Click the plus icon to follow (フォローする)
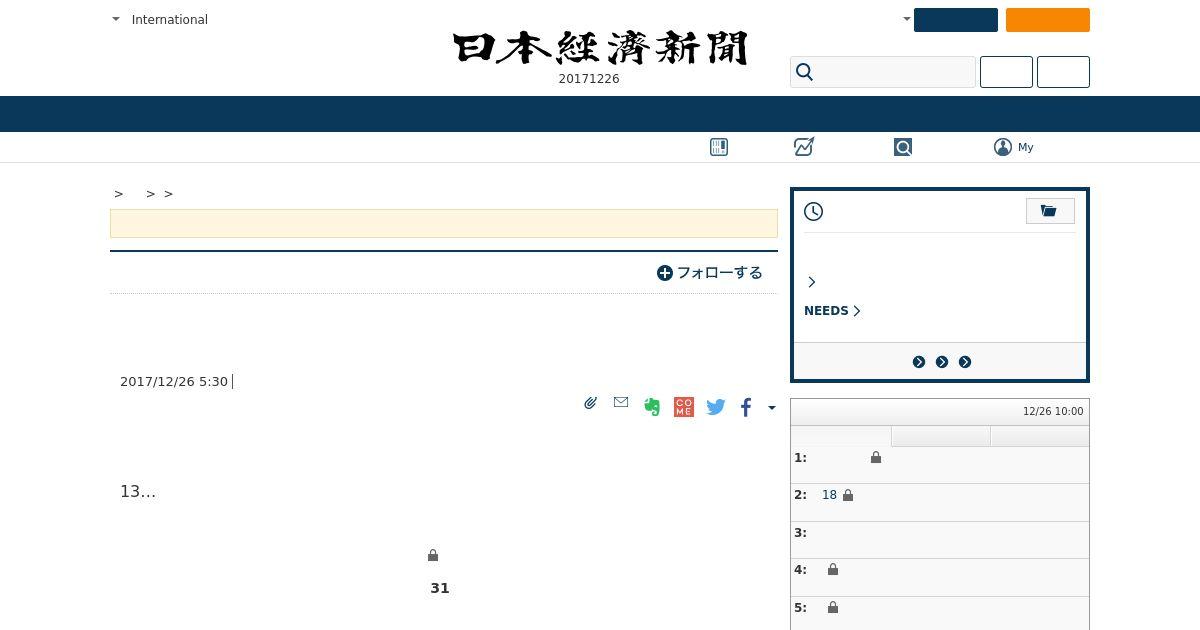 pos(665,273)
